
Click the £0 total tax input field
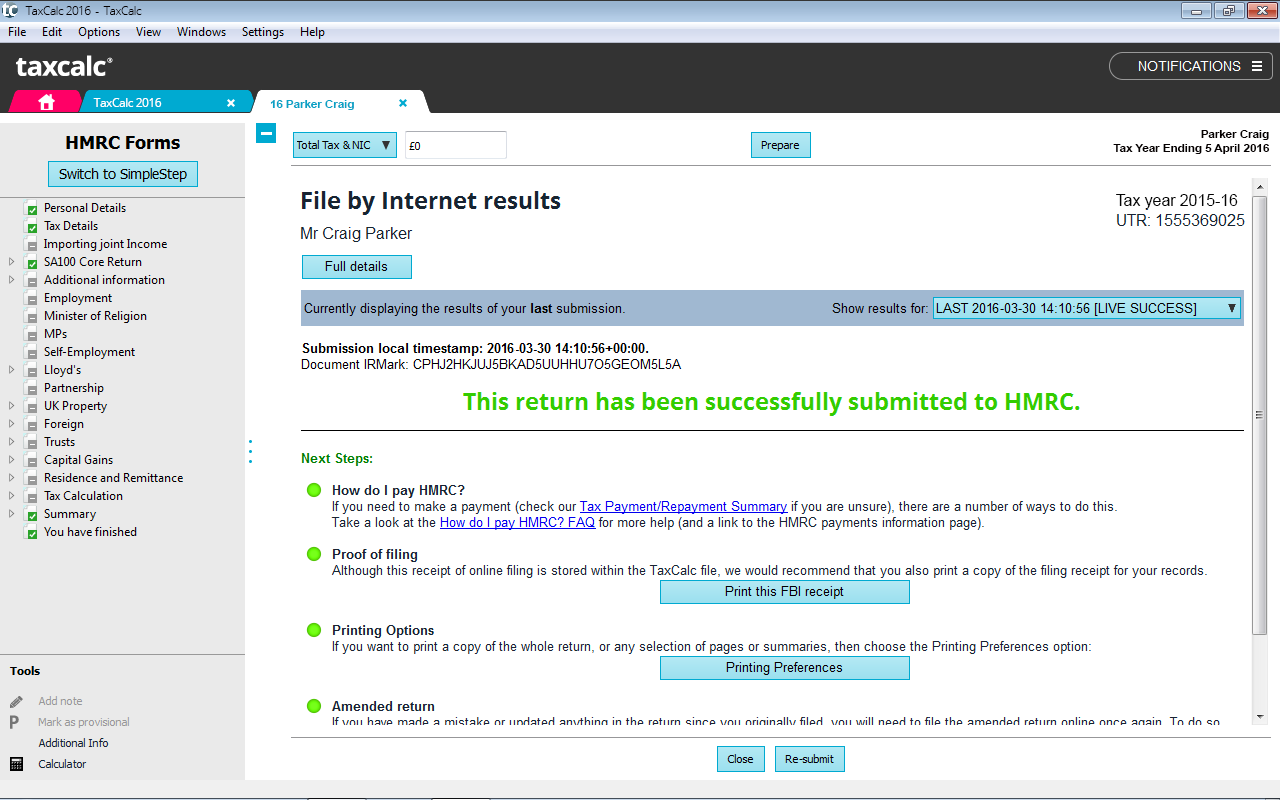click(456, 145)
